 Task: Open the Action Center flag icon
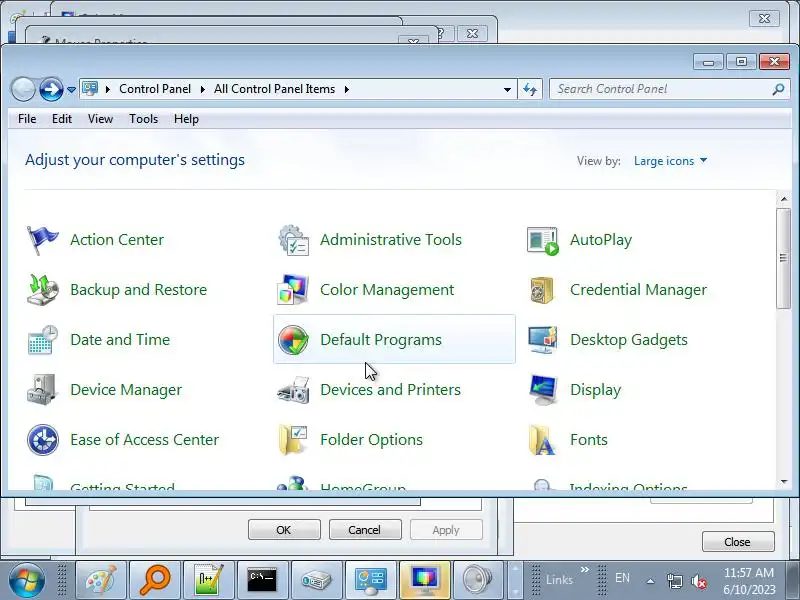(42, 240)
